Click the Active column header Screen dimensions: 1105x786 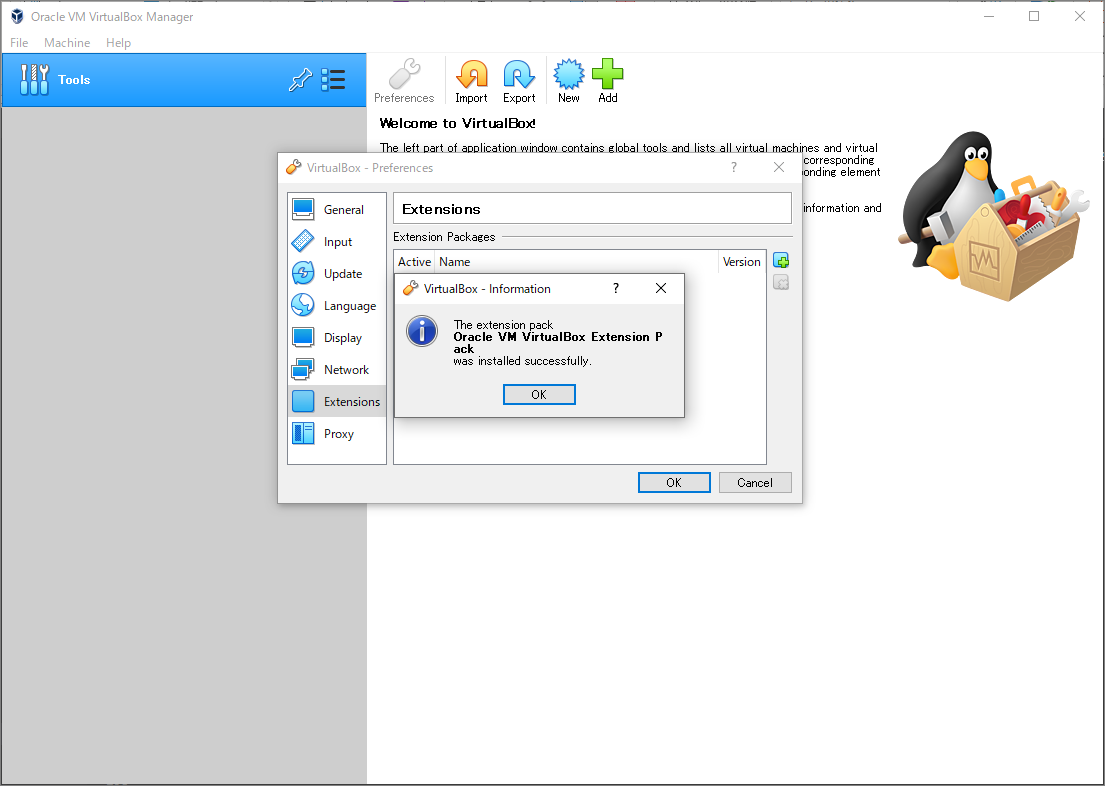coord(414,262)
